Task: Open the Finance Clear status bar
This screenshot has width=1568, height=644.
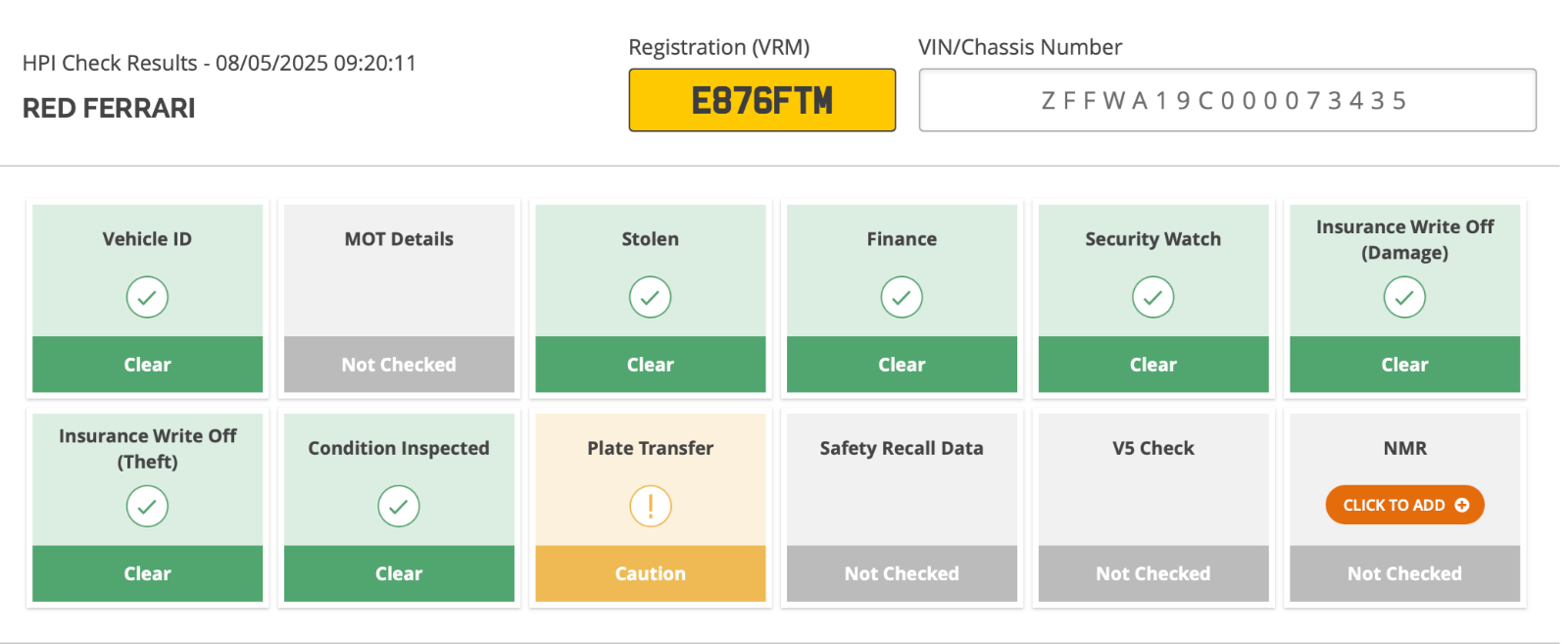Action: (902, 365)
